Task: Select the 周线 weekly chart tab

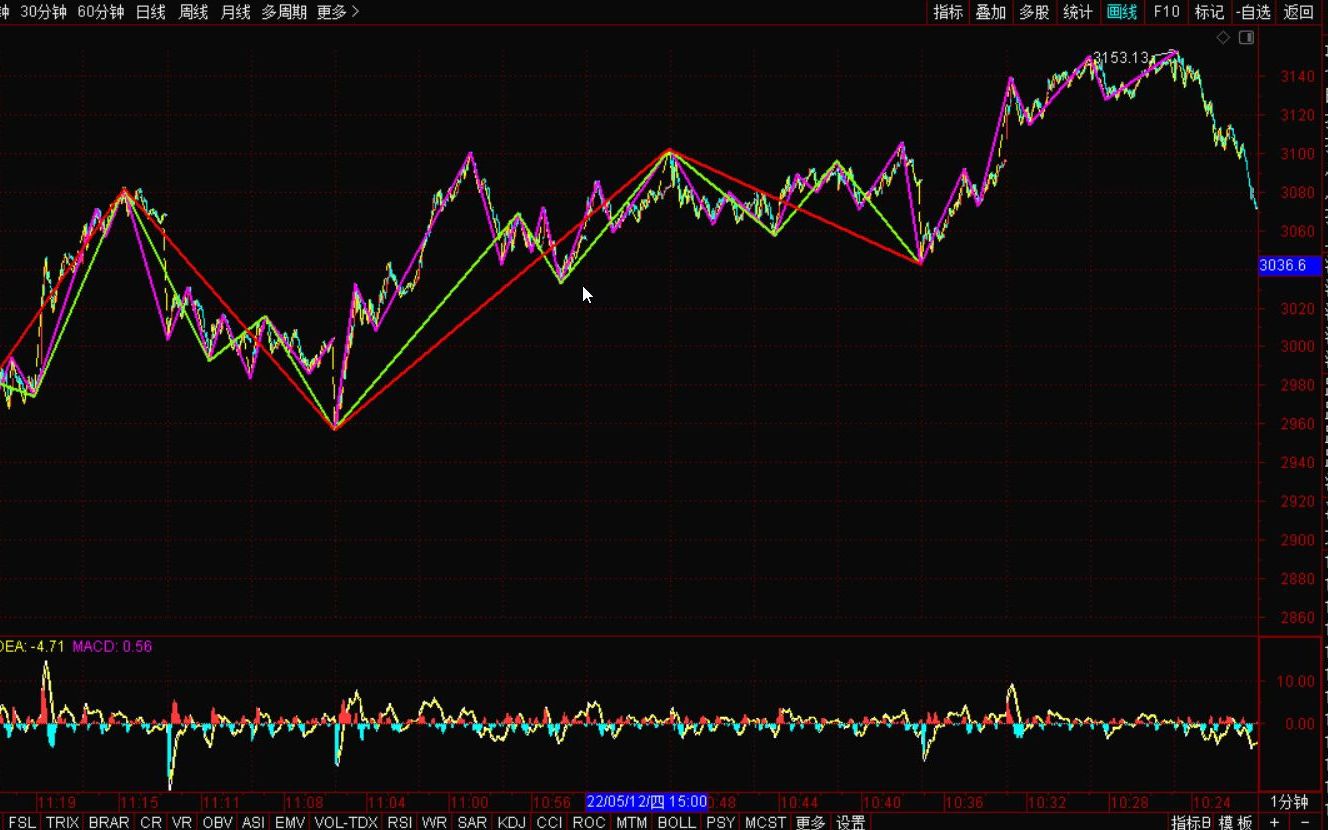Action: (193, 12)
